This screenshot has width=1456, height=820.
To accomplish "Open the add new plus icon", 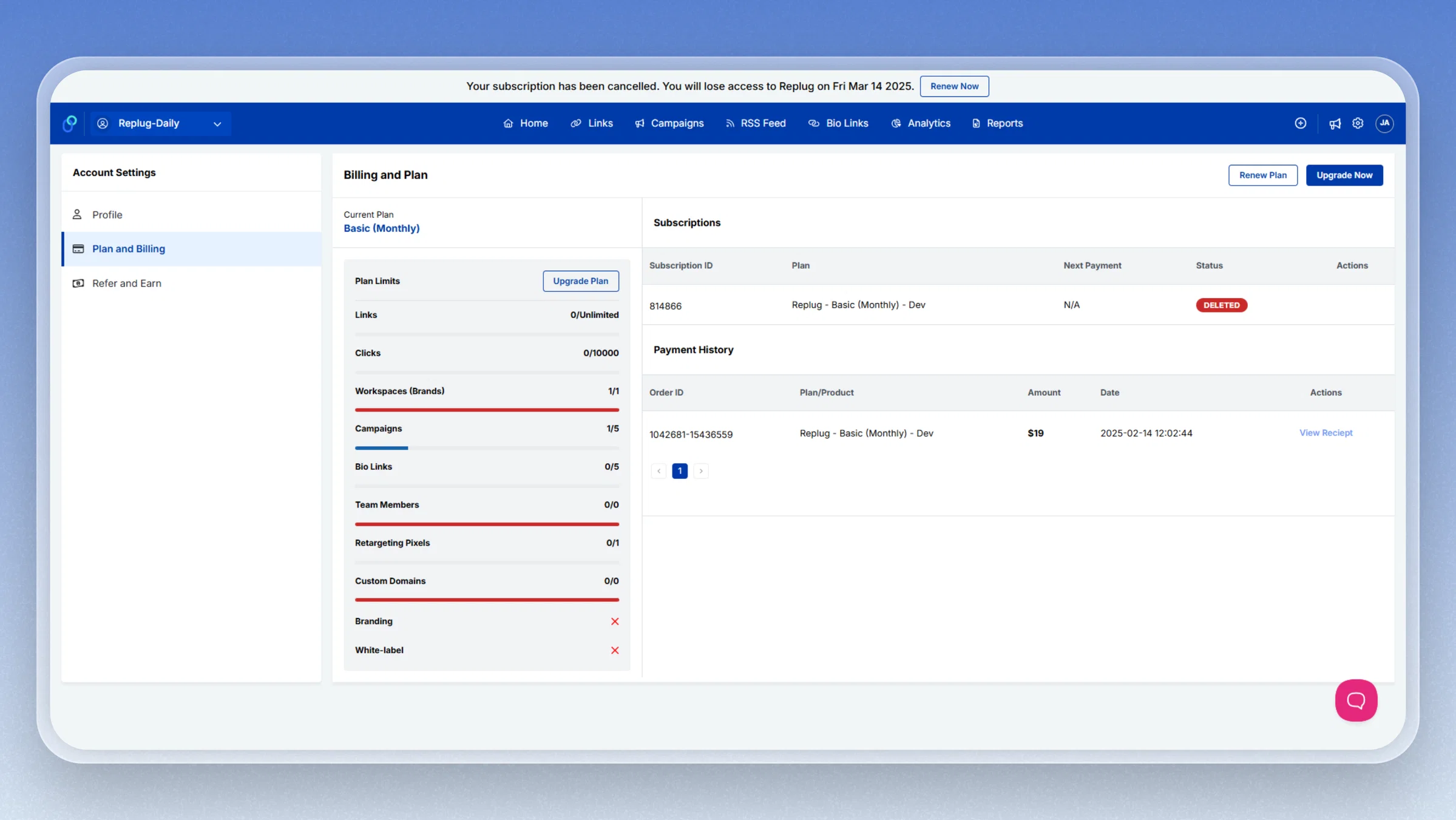I will pos(1300,123).
